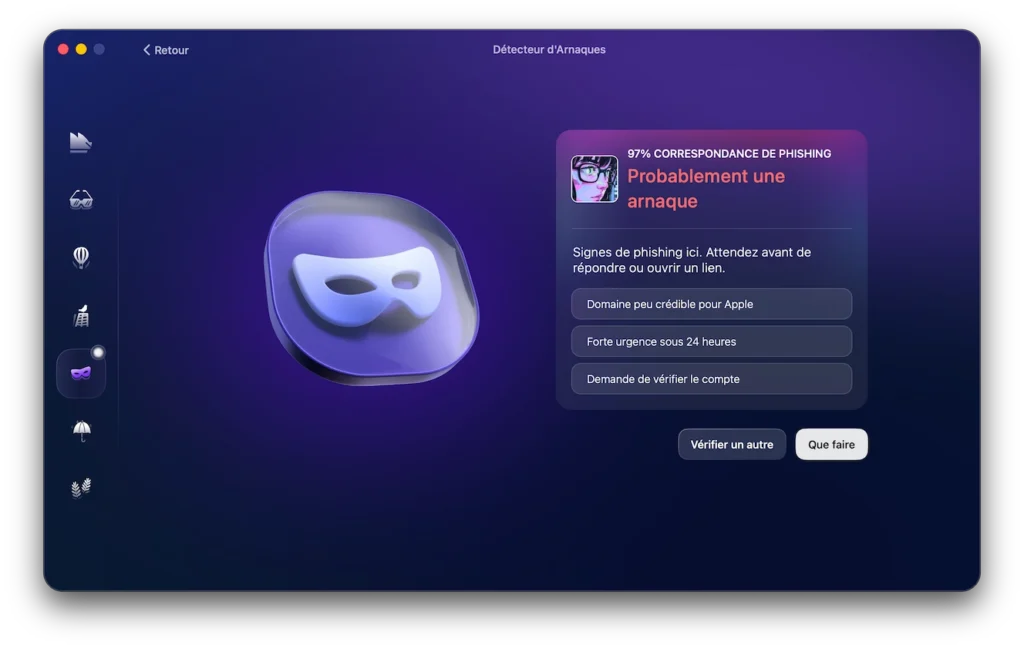Click the assistant avatar thumbnail
The width and height of the screenshot is (1024, 649).
coord(594,178)
